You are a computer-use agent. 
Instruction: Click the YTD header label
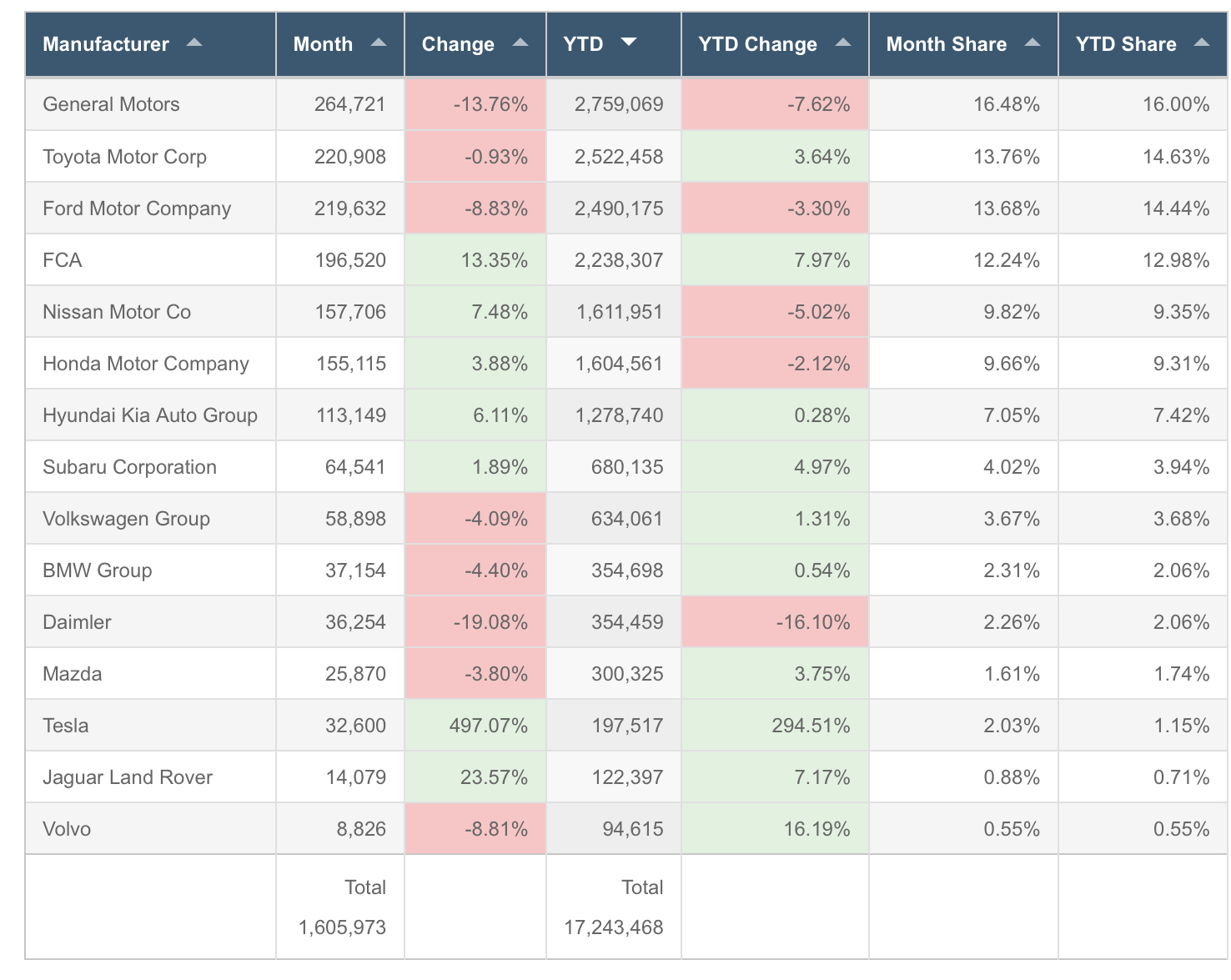[x=583, y=44]
